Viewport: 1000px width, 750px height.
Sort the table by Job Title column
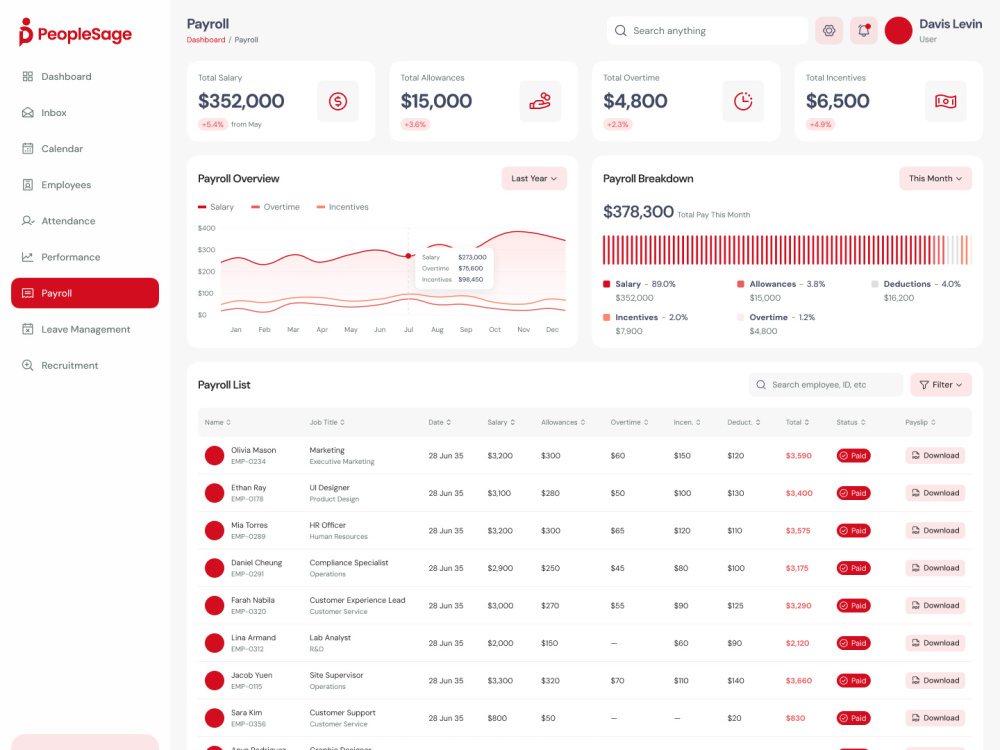click(327, 422)
